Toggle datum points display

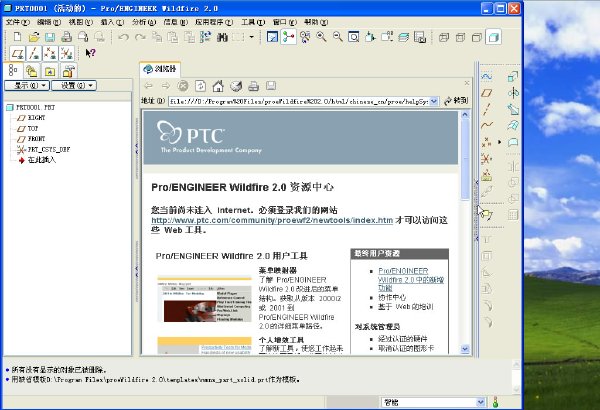[x=50, y=54]
